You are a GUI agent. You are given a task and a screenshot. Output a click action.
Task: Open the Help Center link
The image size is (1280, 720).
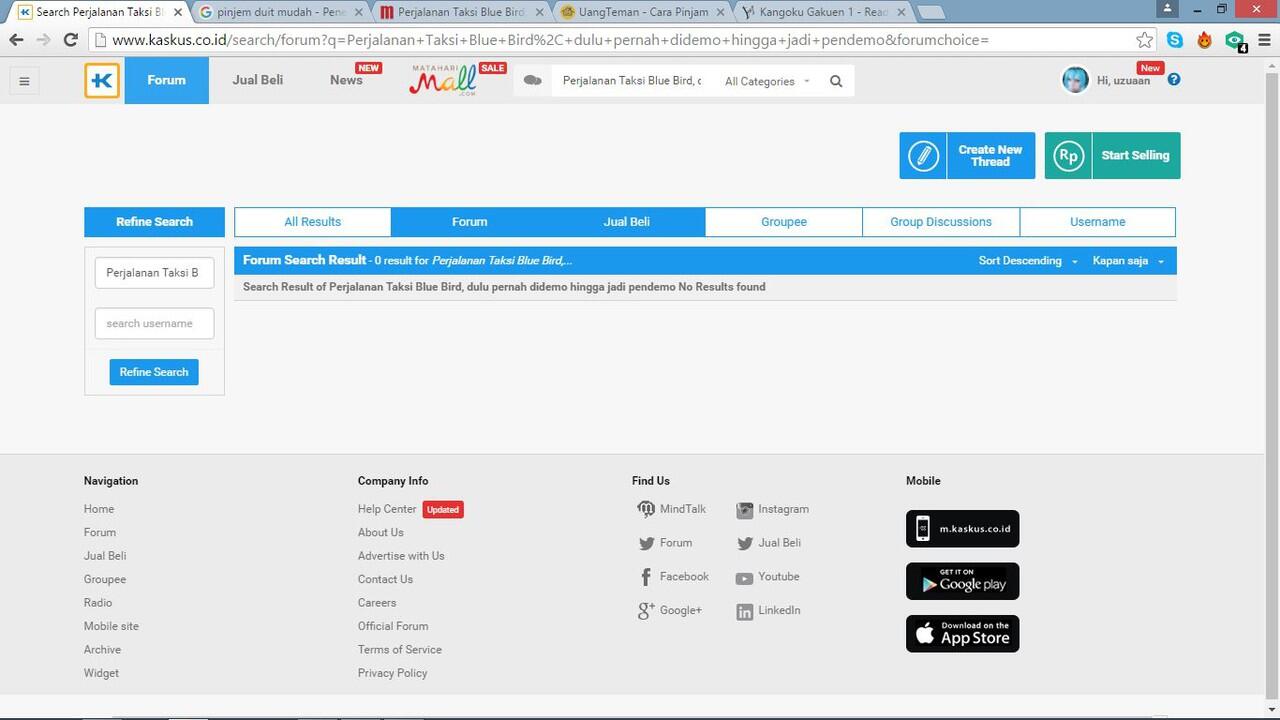pyautogui.click(x=387, y=509)
